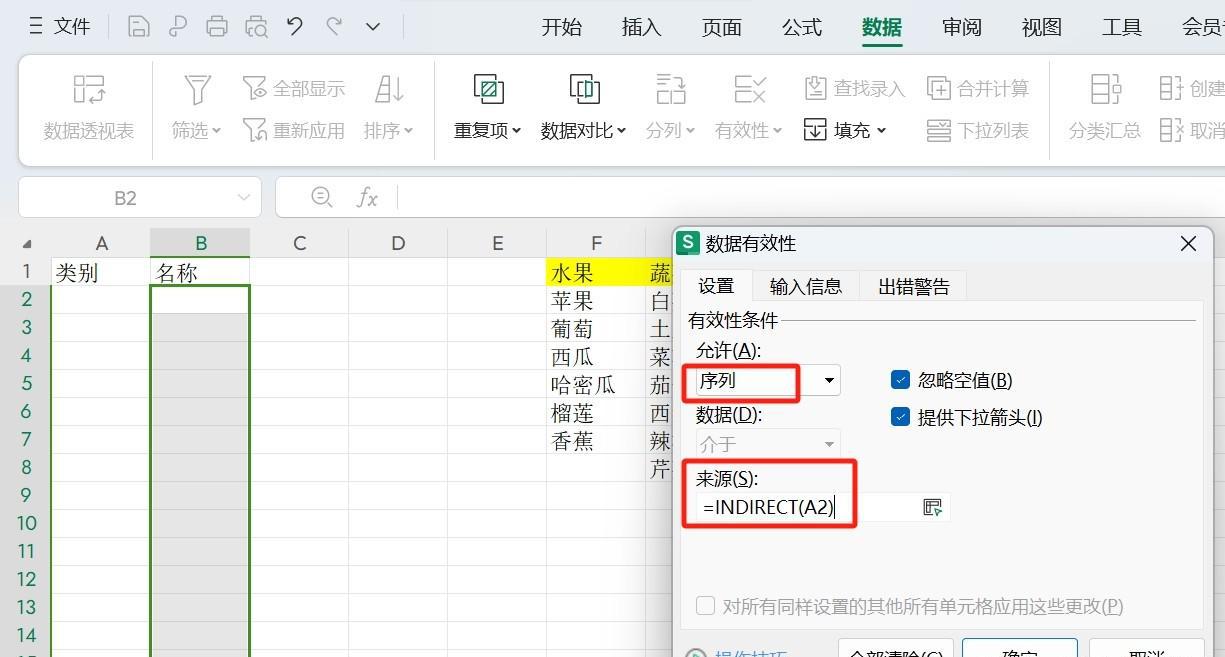Click the 重复项 duplicates icon

click(x=488, y=89)
